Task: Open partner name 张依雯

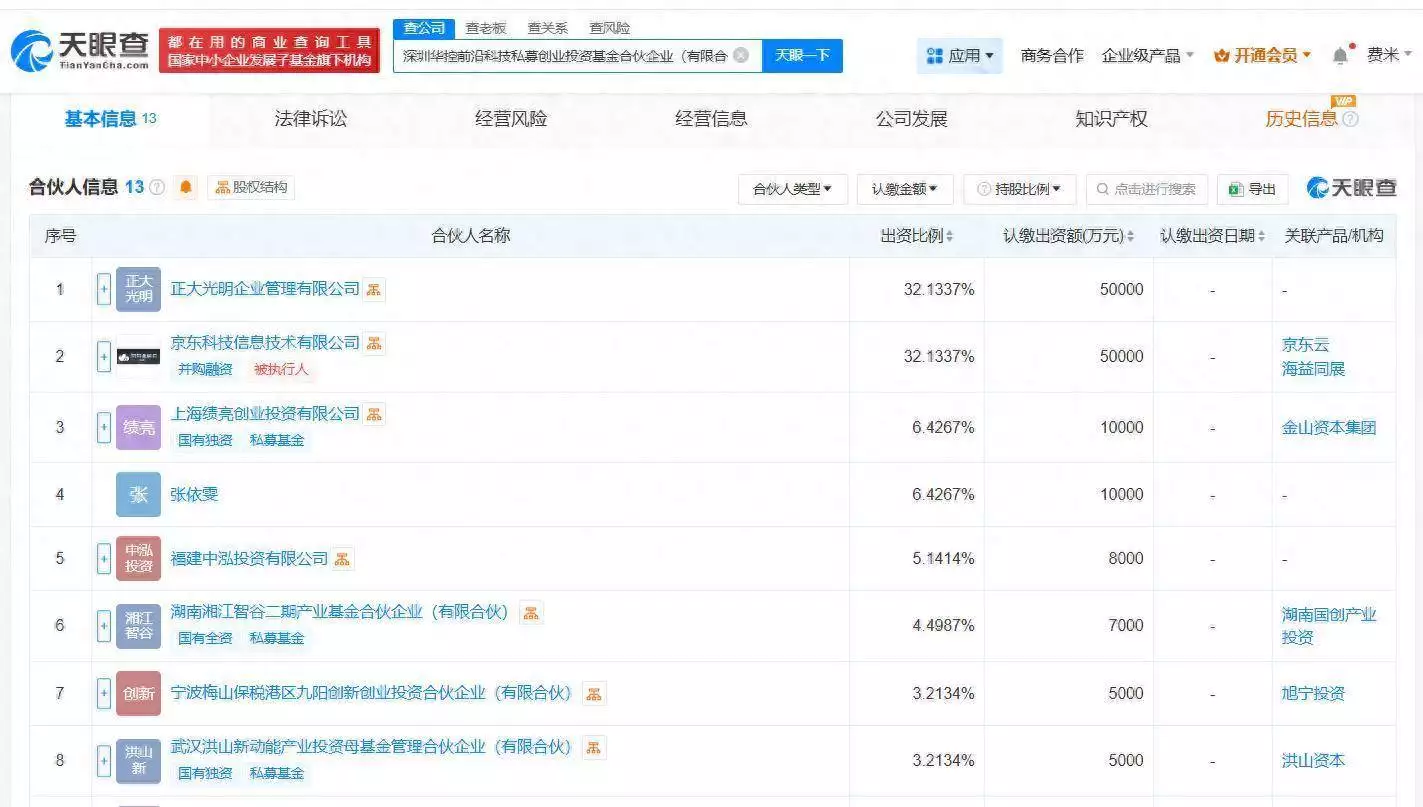Action: 194,494
